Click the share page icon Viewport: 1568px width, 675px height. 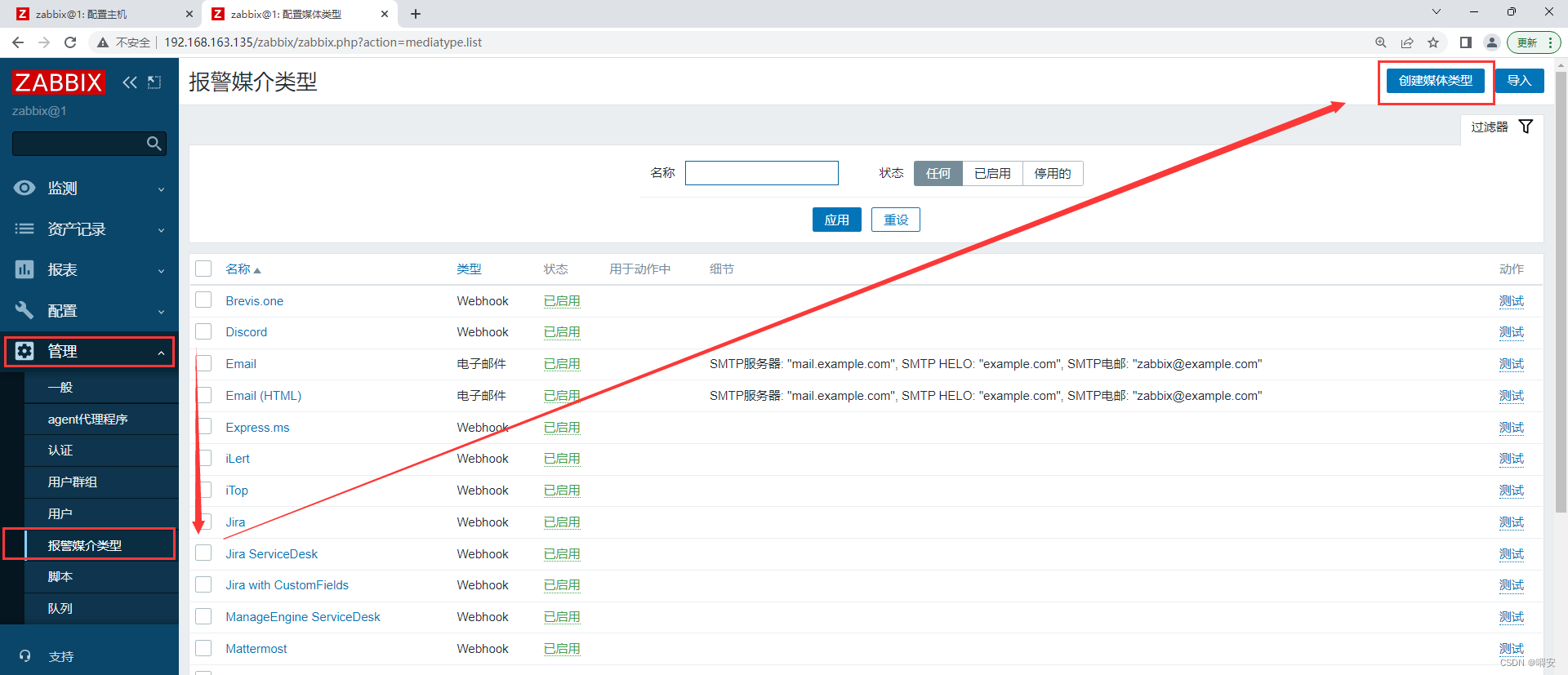(1407, 42)
